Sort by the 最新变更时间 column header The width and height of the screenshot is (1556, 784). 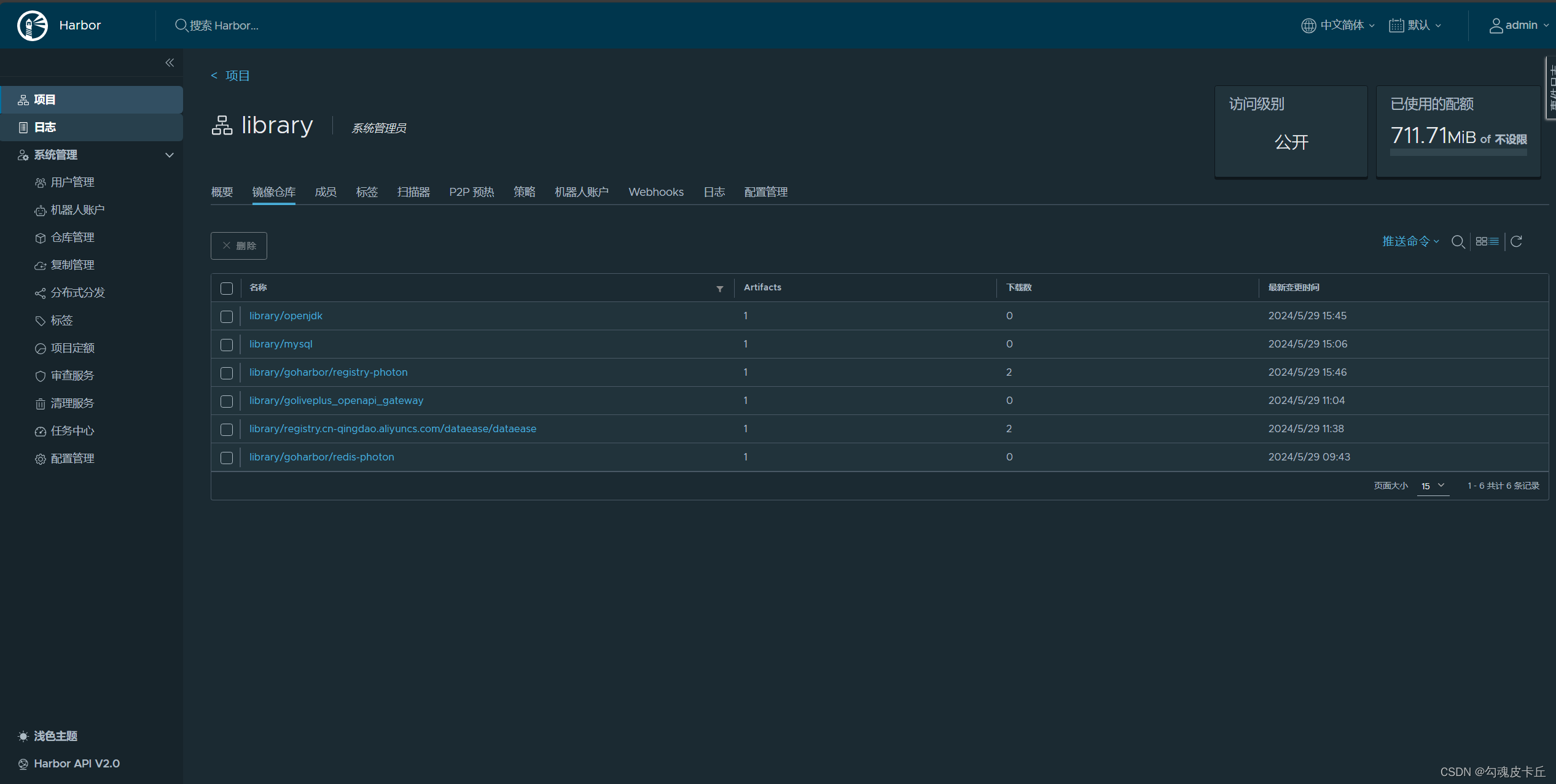[1293, 287]
